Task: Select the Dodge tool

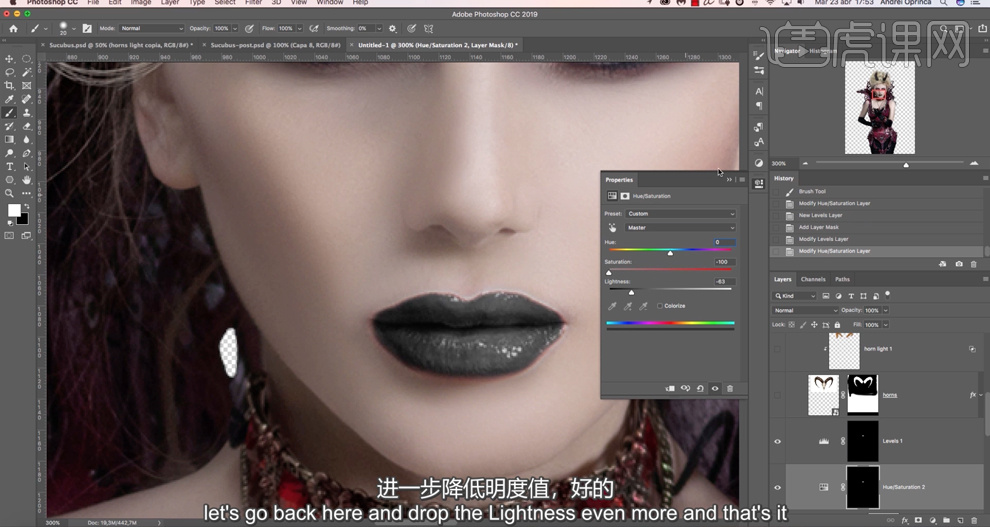Action: 9,153
